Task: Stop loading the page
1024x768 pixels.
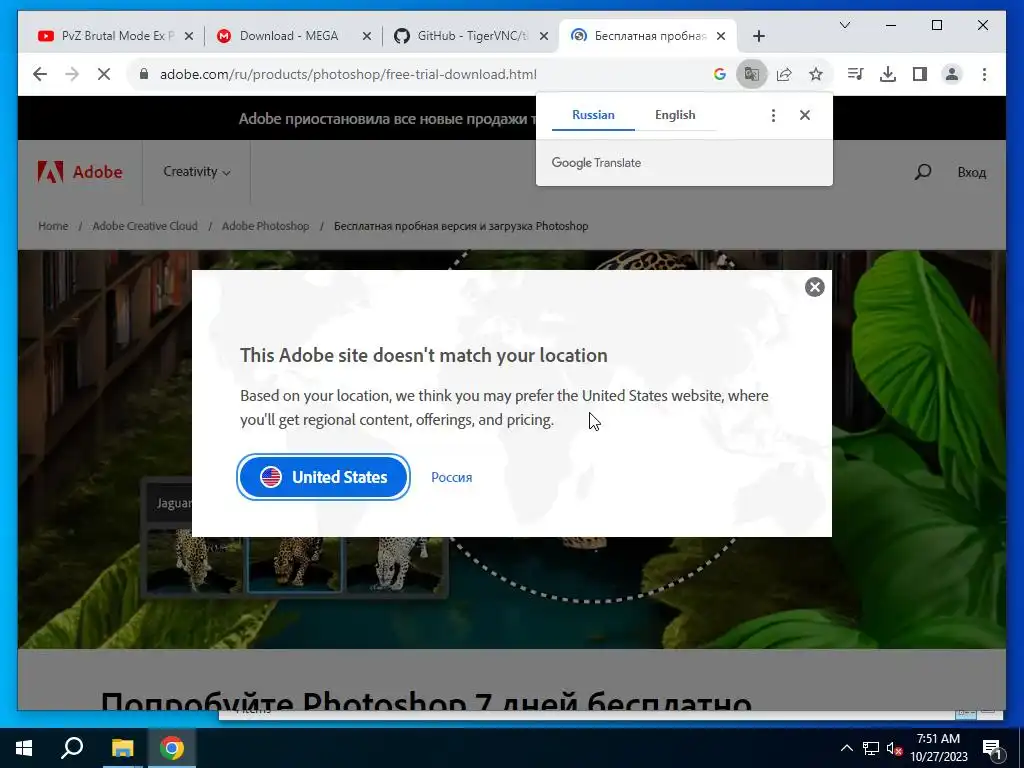Action: (104, 74)
